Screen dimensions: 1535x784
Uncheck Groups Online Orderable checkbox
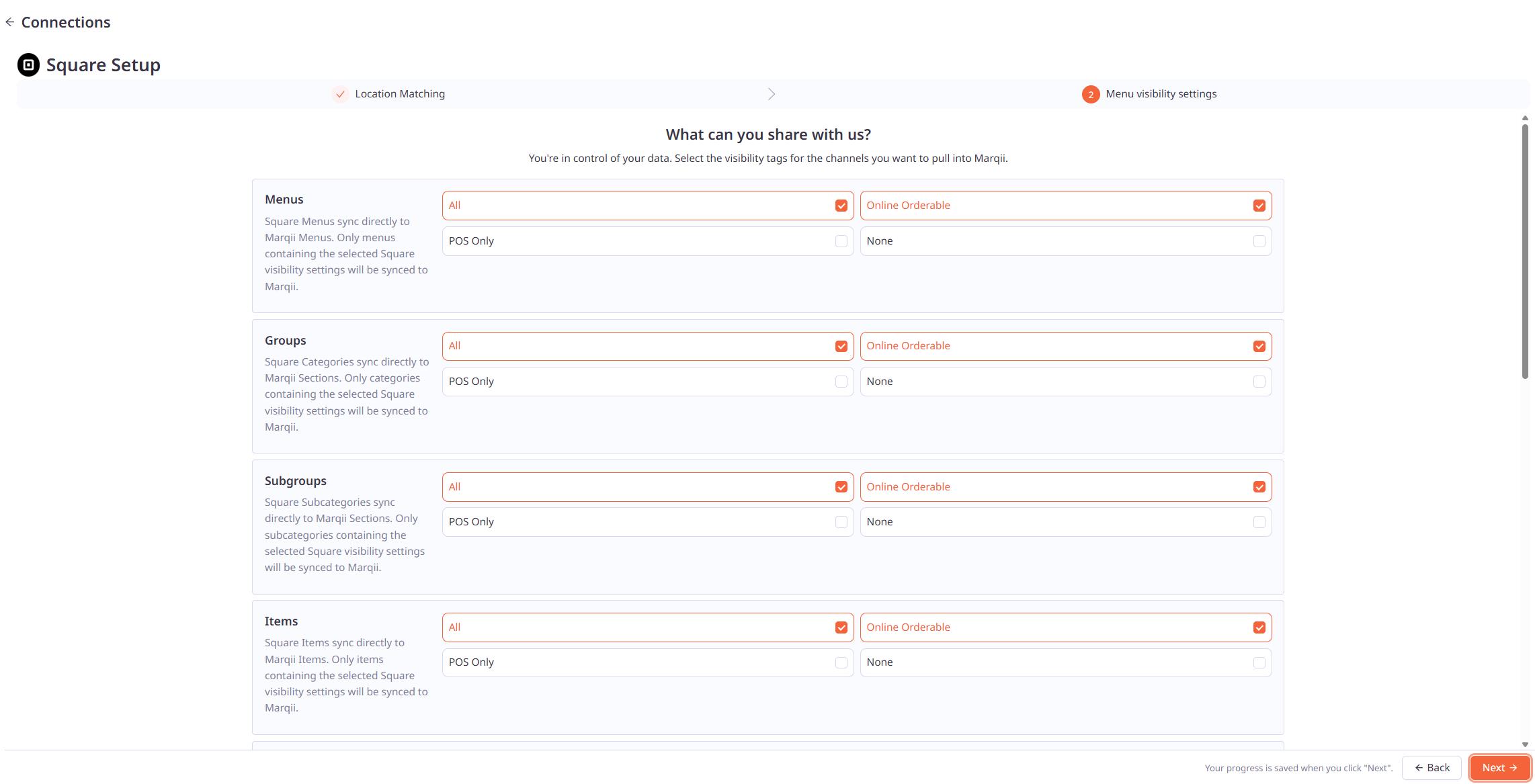(1259, 346)
